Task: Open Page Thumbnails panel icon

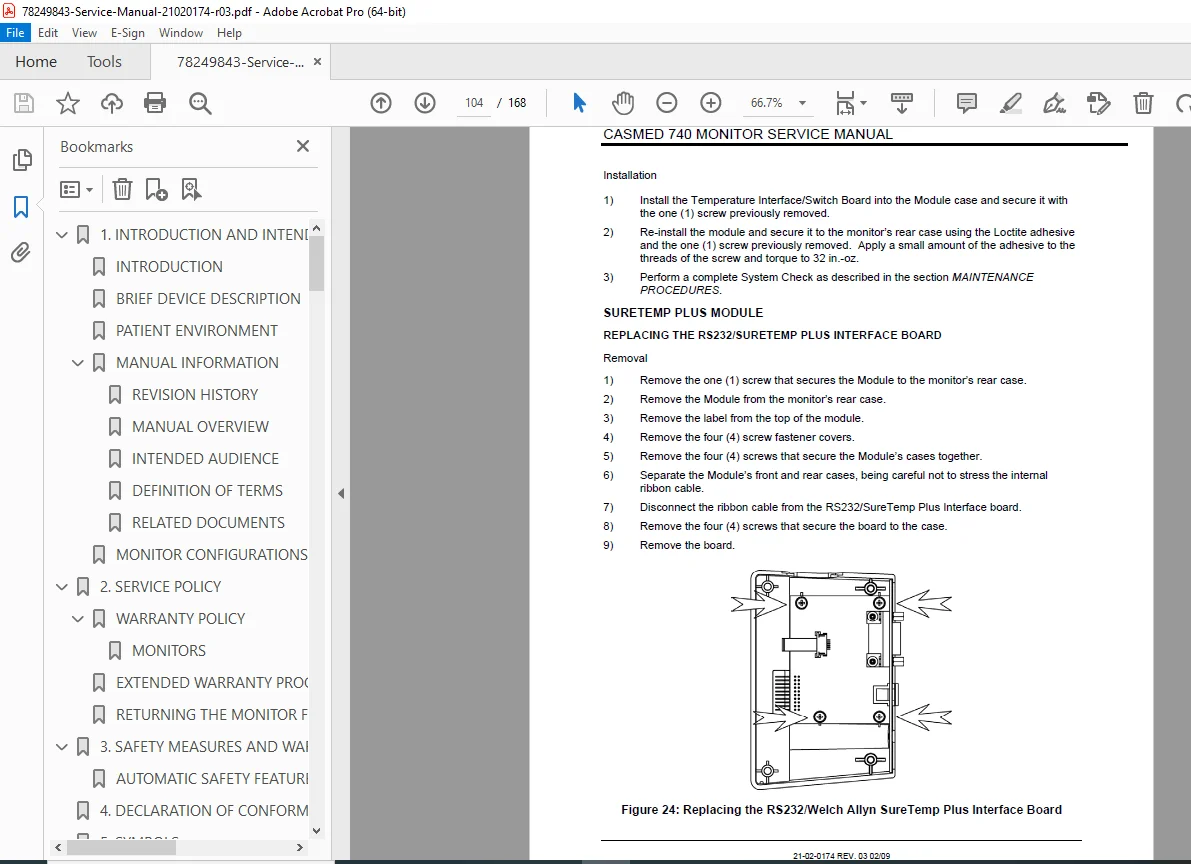Action: tap(22, 160)
